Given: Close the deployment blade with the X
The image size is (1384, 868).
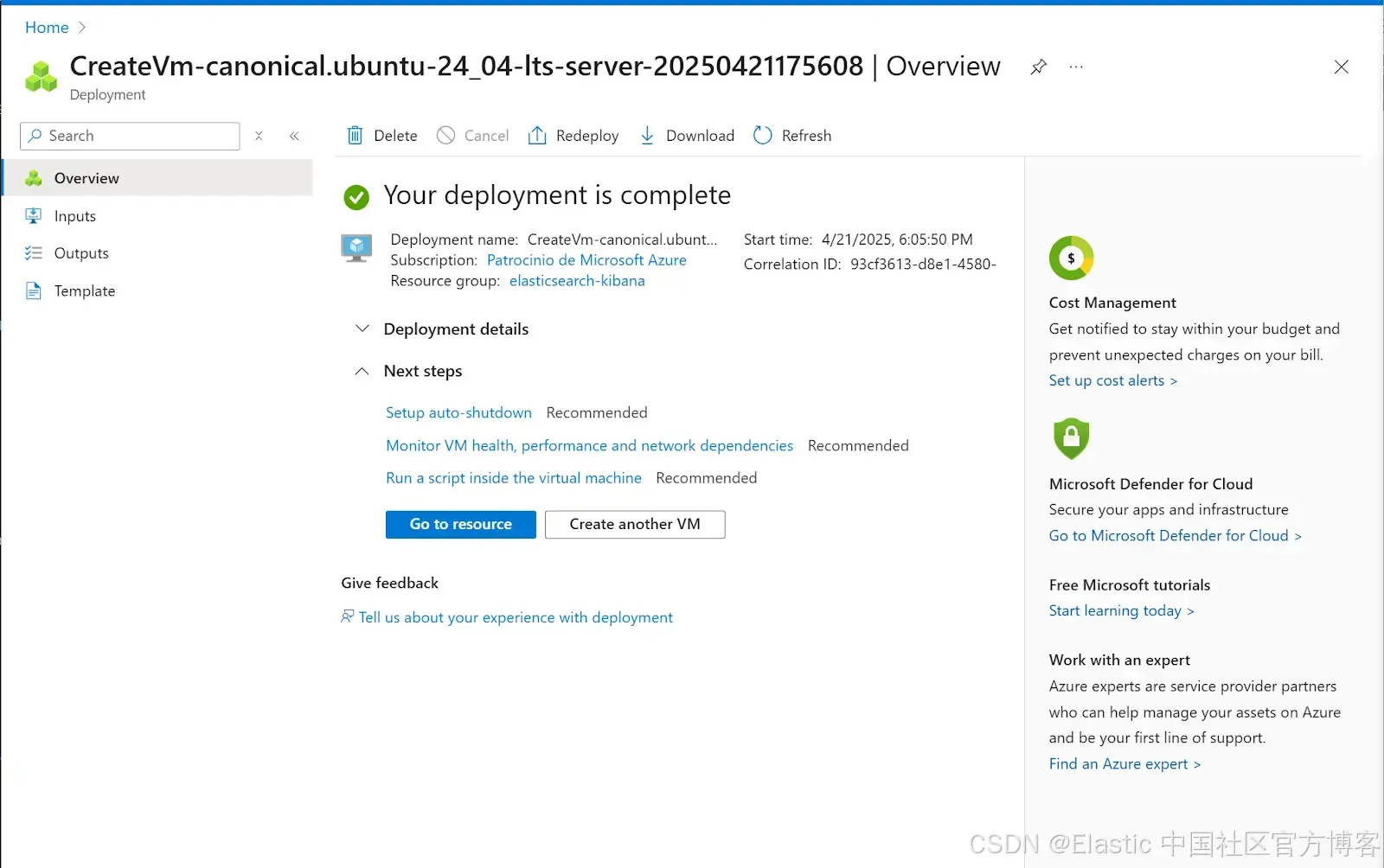Looking at the screenshot, I should [1341, 67].
